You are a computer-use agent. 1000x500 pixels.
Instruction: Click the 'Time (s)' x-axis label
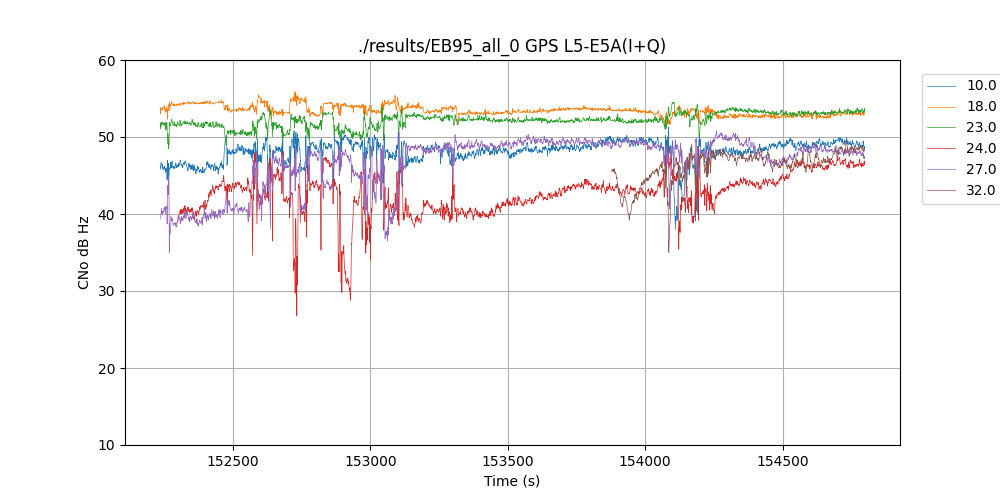512,481
